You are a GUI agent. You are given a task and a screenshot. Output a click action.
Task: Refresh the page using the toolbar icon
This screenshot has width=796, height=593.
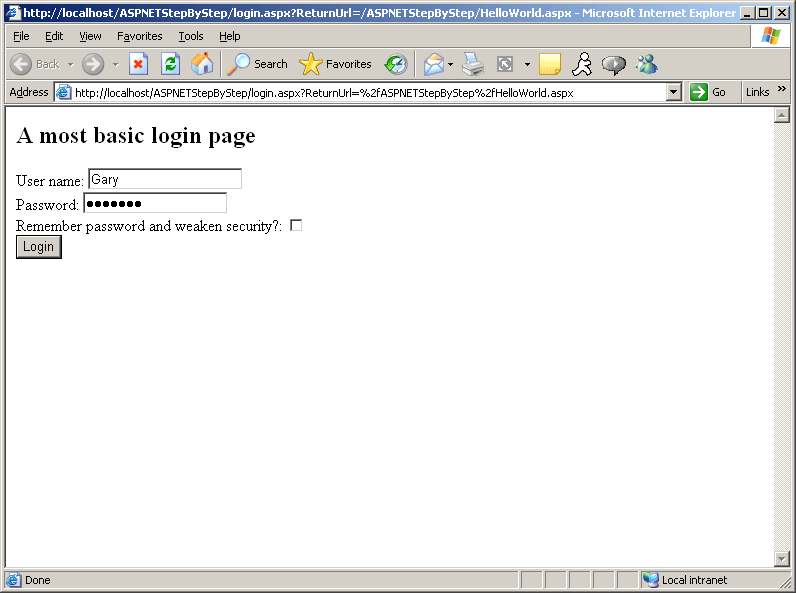pos(170,64)
